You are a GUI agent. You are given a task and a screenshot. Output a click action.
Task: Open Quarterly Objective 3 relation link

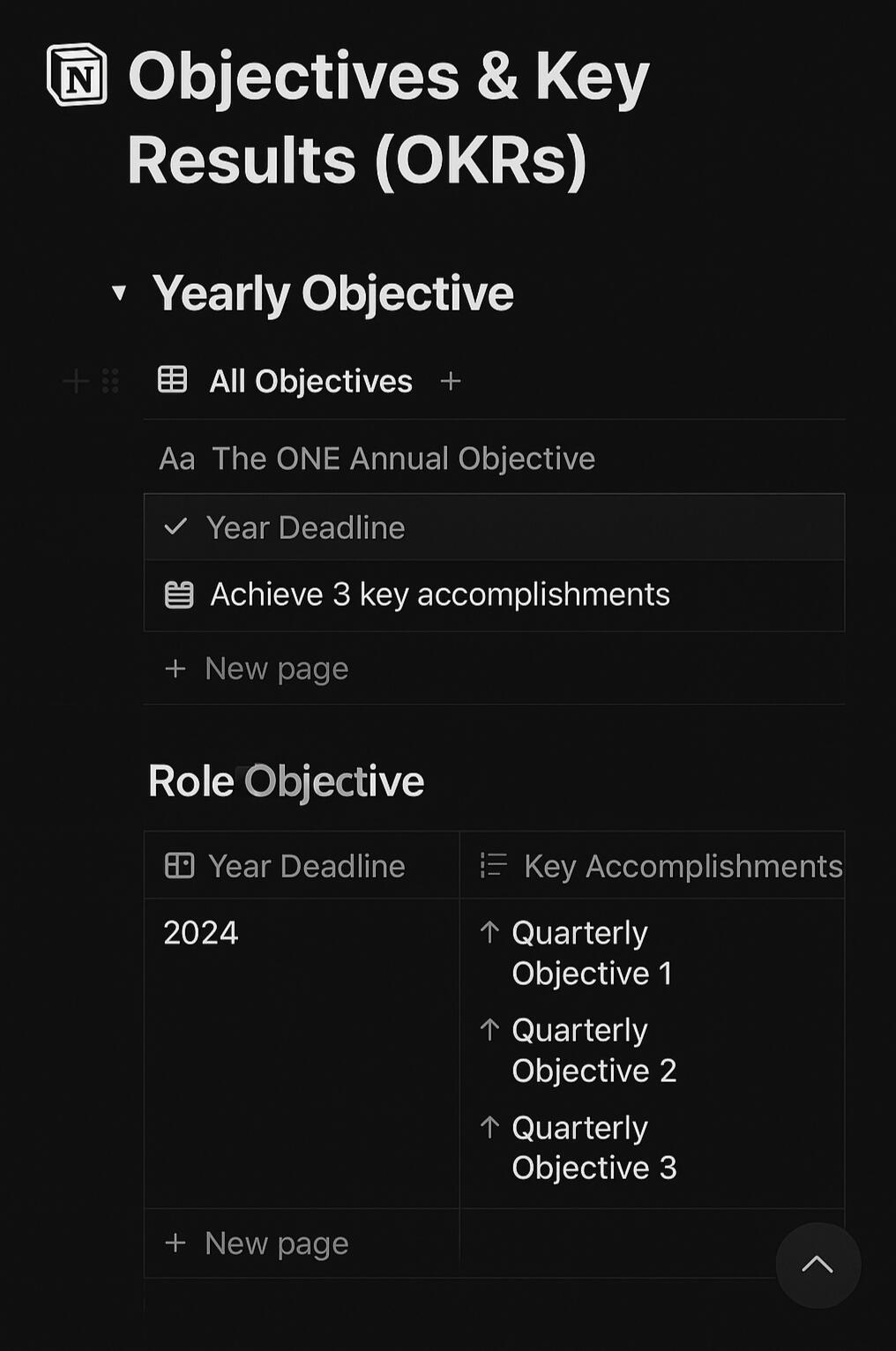point(593,1147)
